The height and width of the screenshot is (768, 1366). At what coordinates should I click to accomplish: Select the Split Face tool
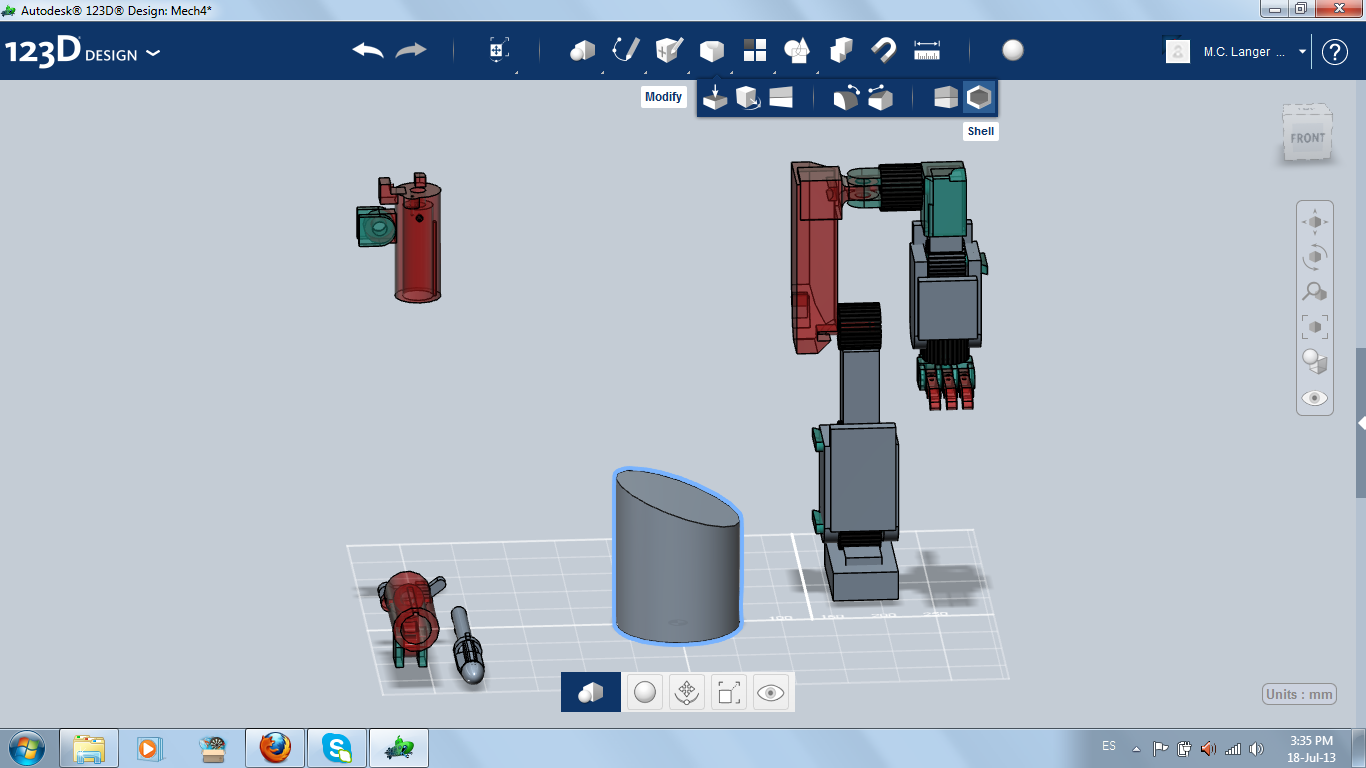pos(781,98)
